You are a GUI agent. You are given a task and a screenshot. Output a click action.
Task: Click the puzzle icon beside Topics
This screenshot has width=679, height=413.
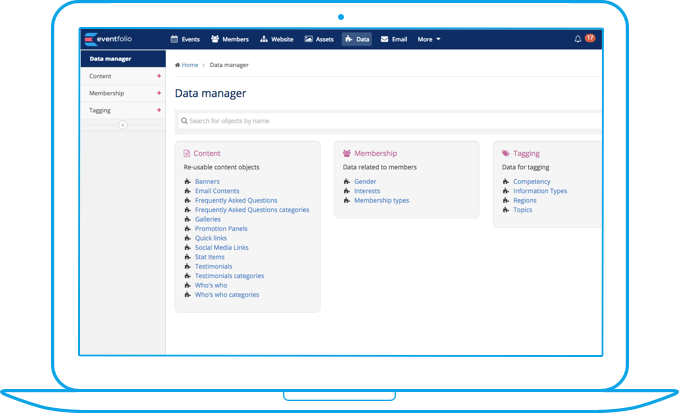(506, 210)
